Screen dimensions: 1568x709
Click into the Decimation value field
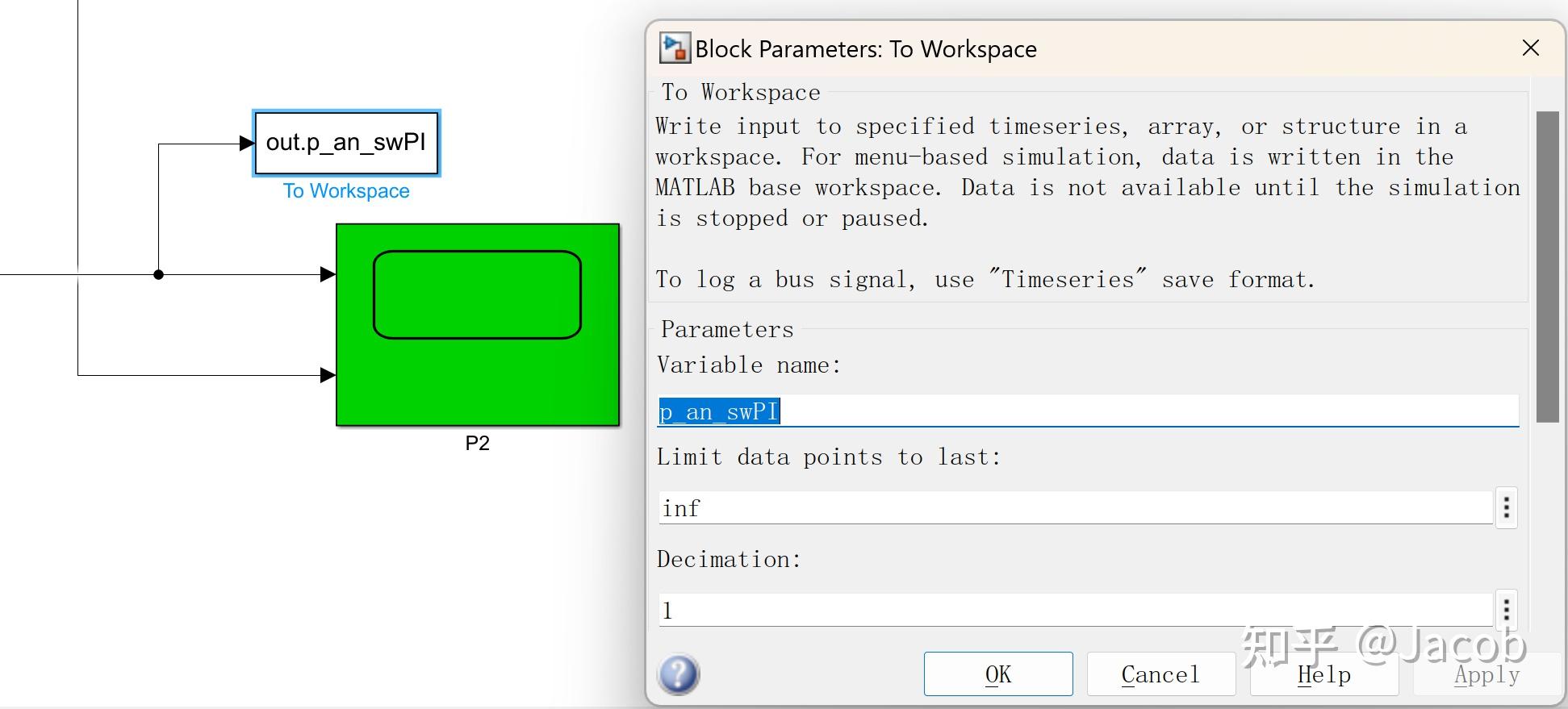point(1075,611)
